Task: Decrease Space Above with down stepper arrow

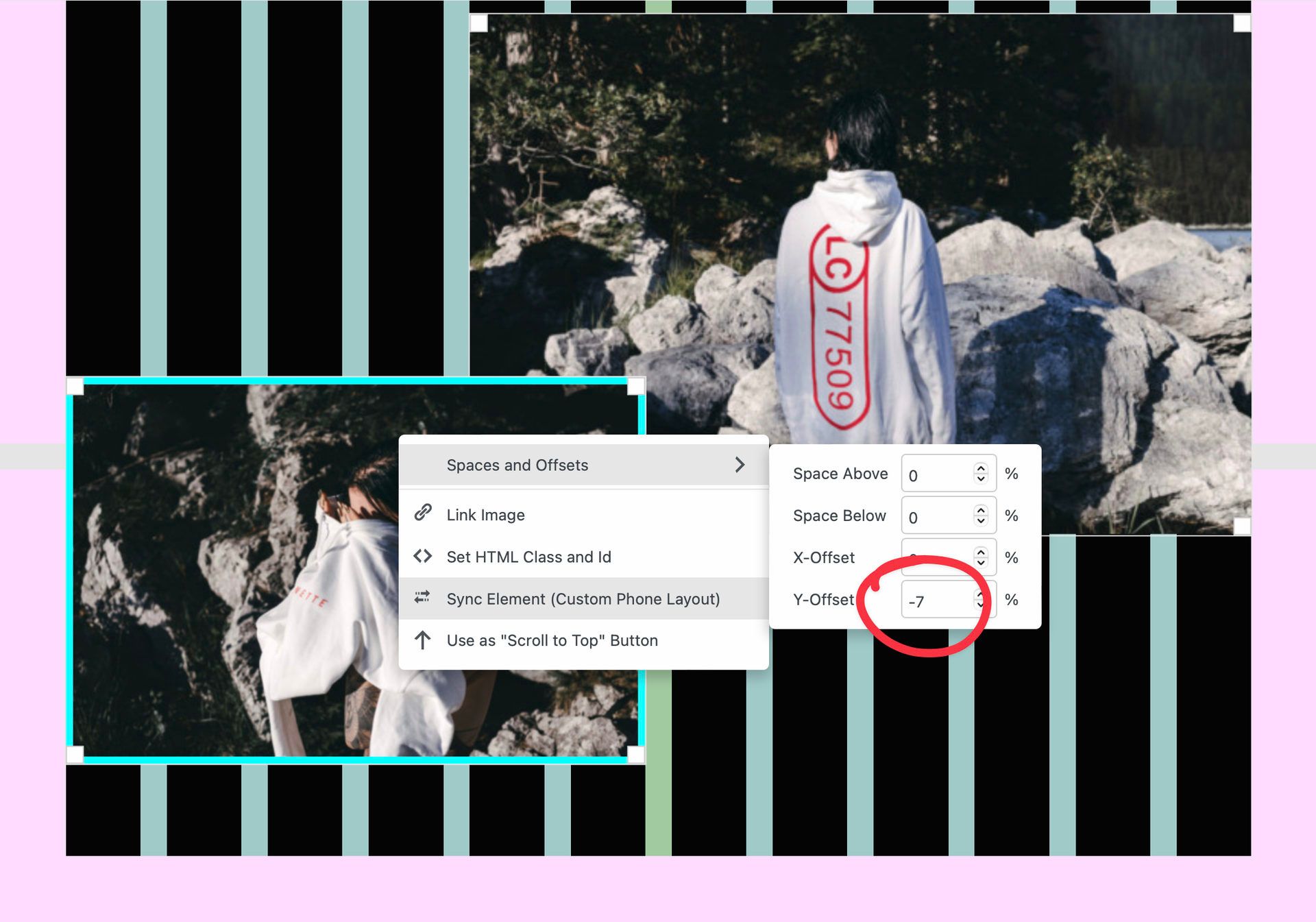Action: coord(981,478)
